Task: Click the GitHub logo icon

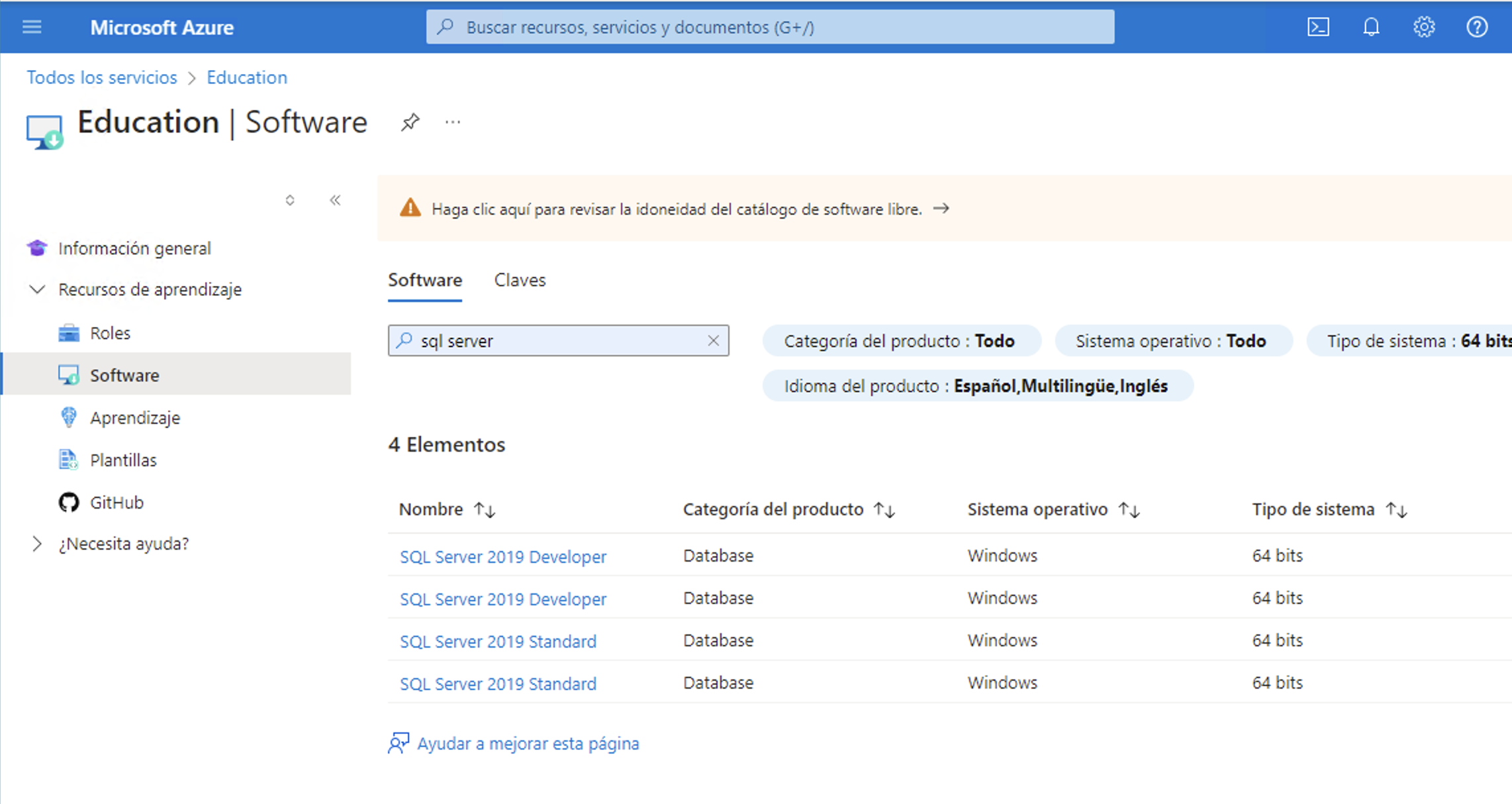Action: pos(69,502)
